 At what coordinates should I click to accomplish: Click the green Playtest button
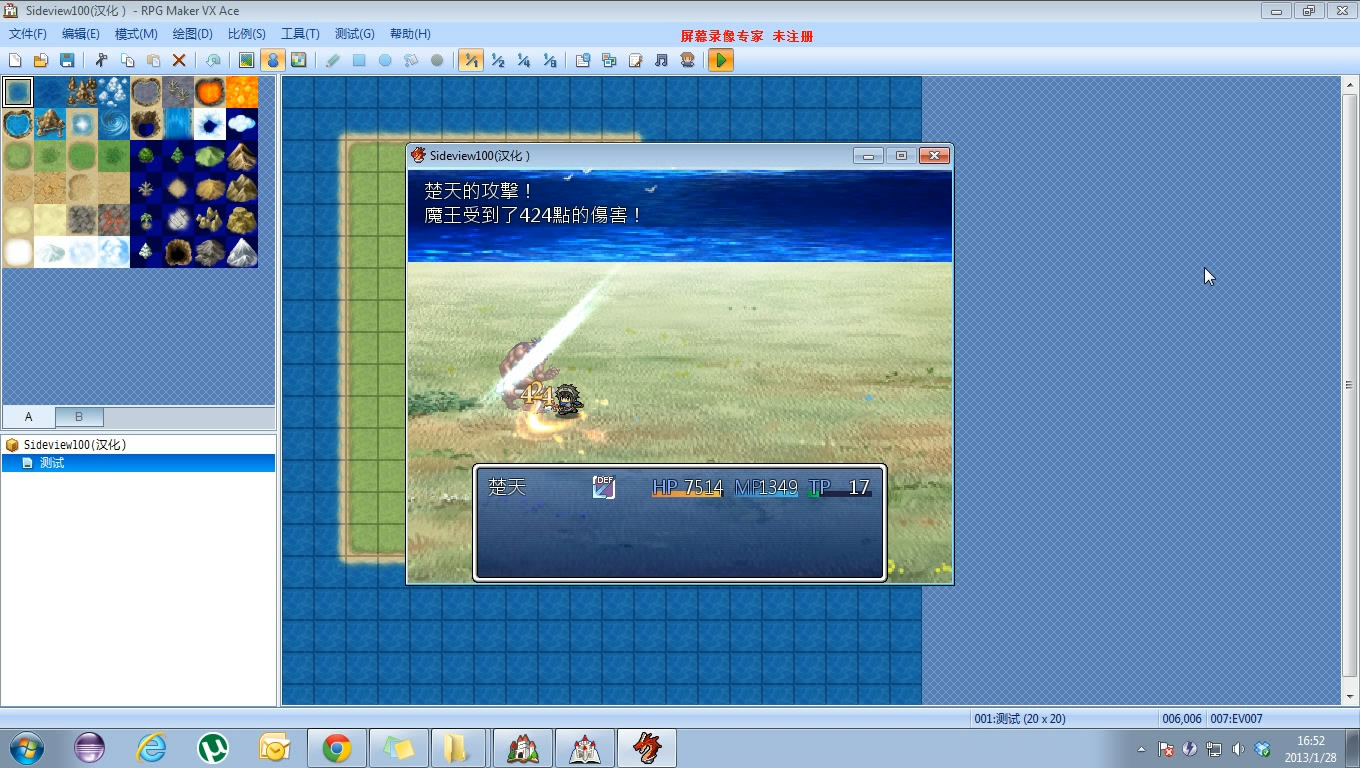pos(721,60)
